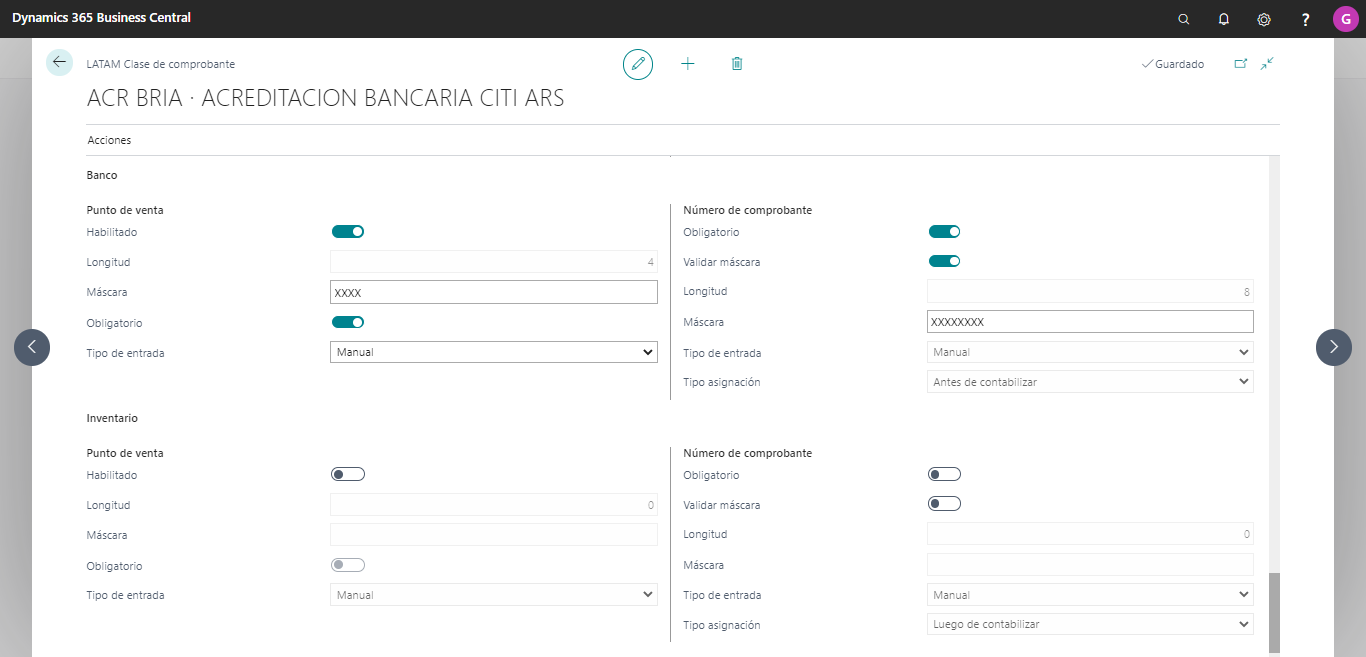
Task: Collapse the page with the shrink arrows icon
Action: 1267,63
